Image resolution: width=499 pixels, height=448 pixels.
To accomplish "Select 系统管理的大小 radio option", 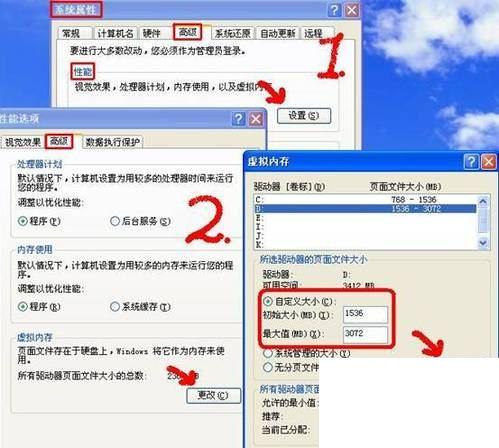I will click(x=268, y=353).
